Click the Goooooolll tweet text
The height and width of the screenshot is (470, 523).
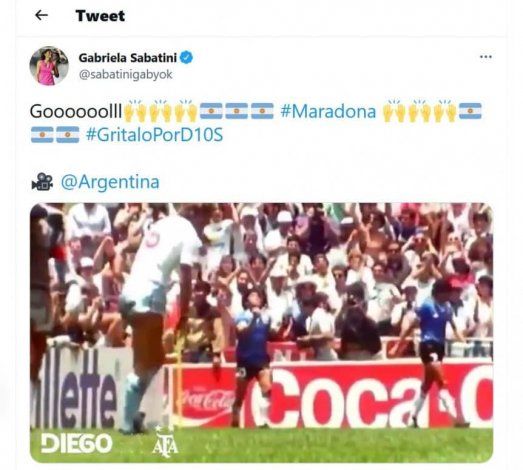76,111
